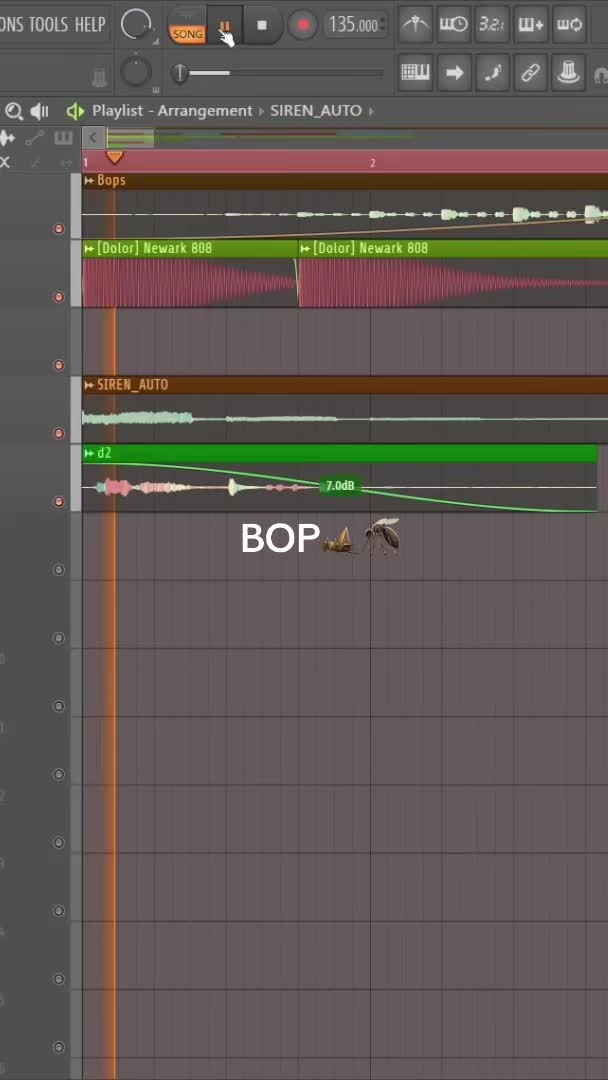
Task: Click the 7.0dB automation value label
Action: [339, 486]
